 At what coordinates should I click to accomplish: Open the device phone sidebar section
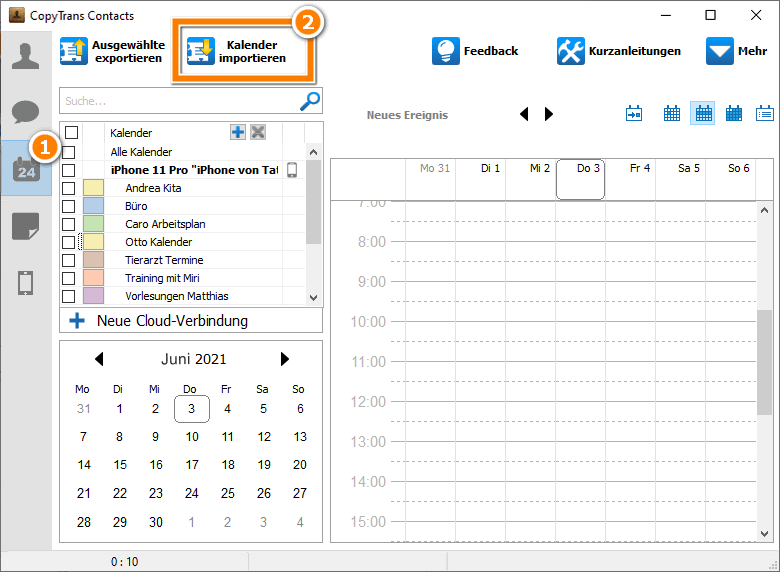(x=25, y=283)
